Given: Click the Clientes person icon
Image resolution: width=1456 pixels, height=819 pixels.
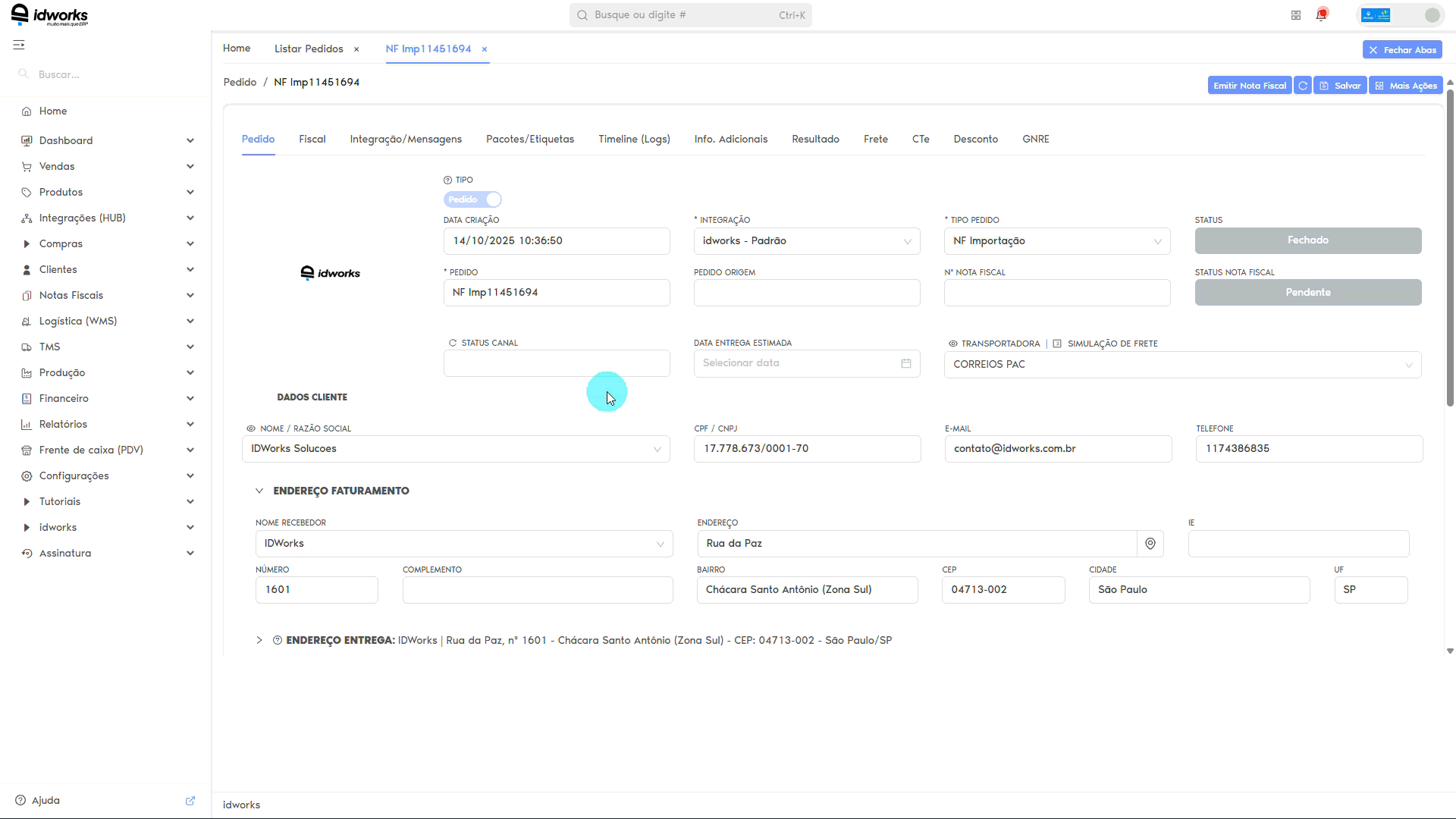Looking at the screenshot, I should pyautogui.click(x=27, y=270).
